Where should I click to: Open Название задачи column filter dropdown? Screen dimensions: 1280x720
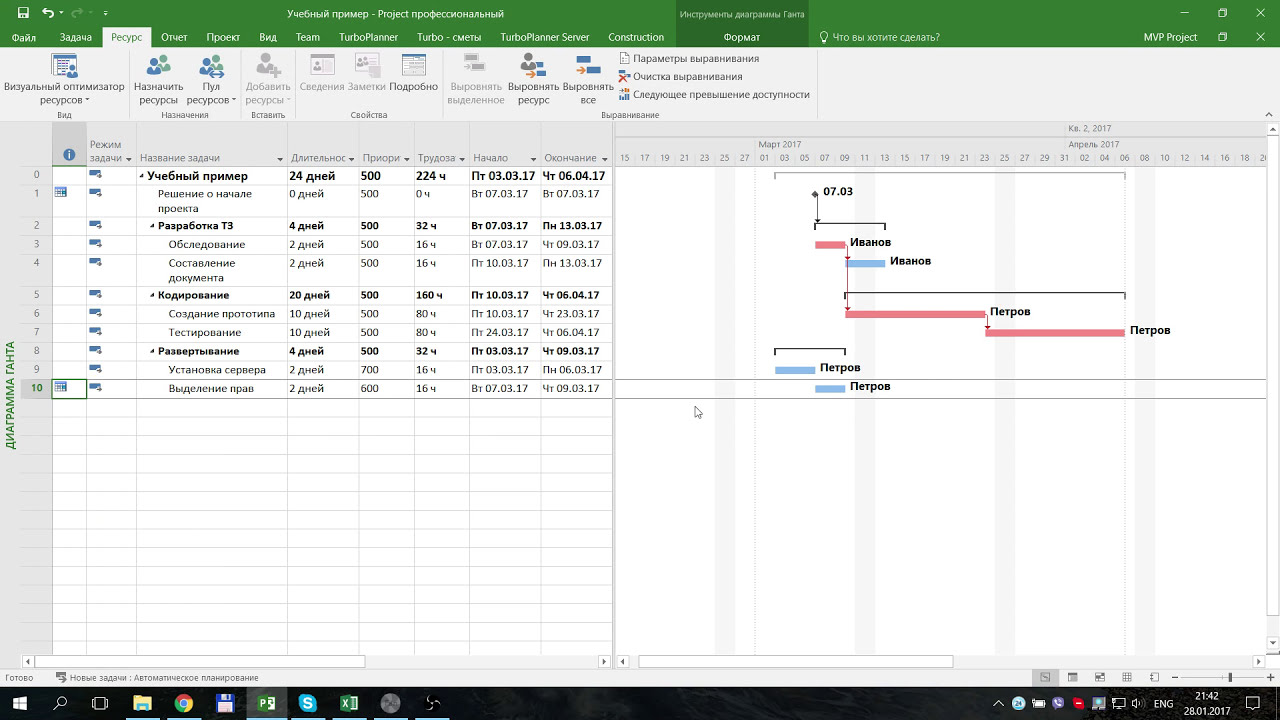pyautogui.click(x=280, y=159)
